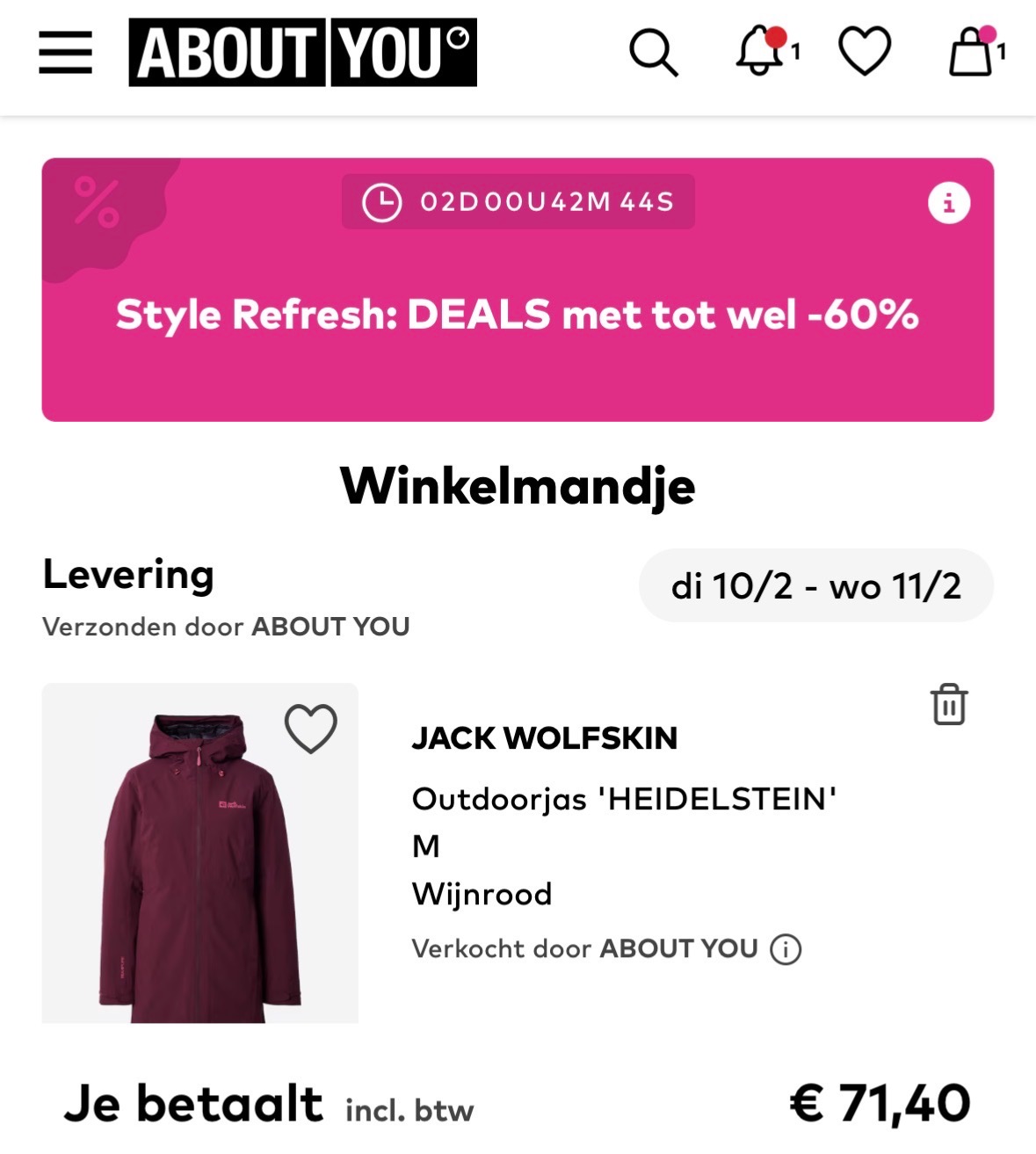Viewport: 1036px width, 1154px height.
Task: Click the Style Refresh deals banner
Action: (x=518, y=314)
